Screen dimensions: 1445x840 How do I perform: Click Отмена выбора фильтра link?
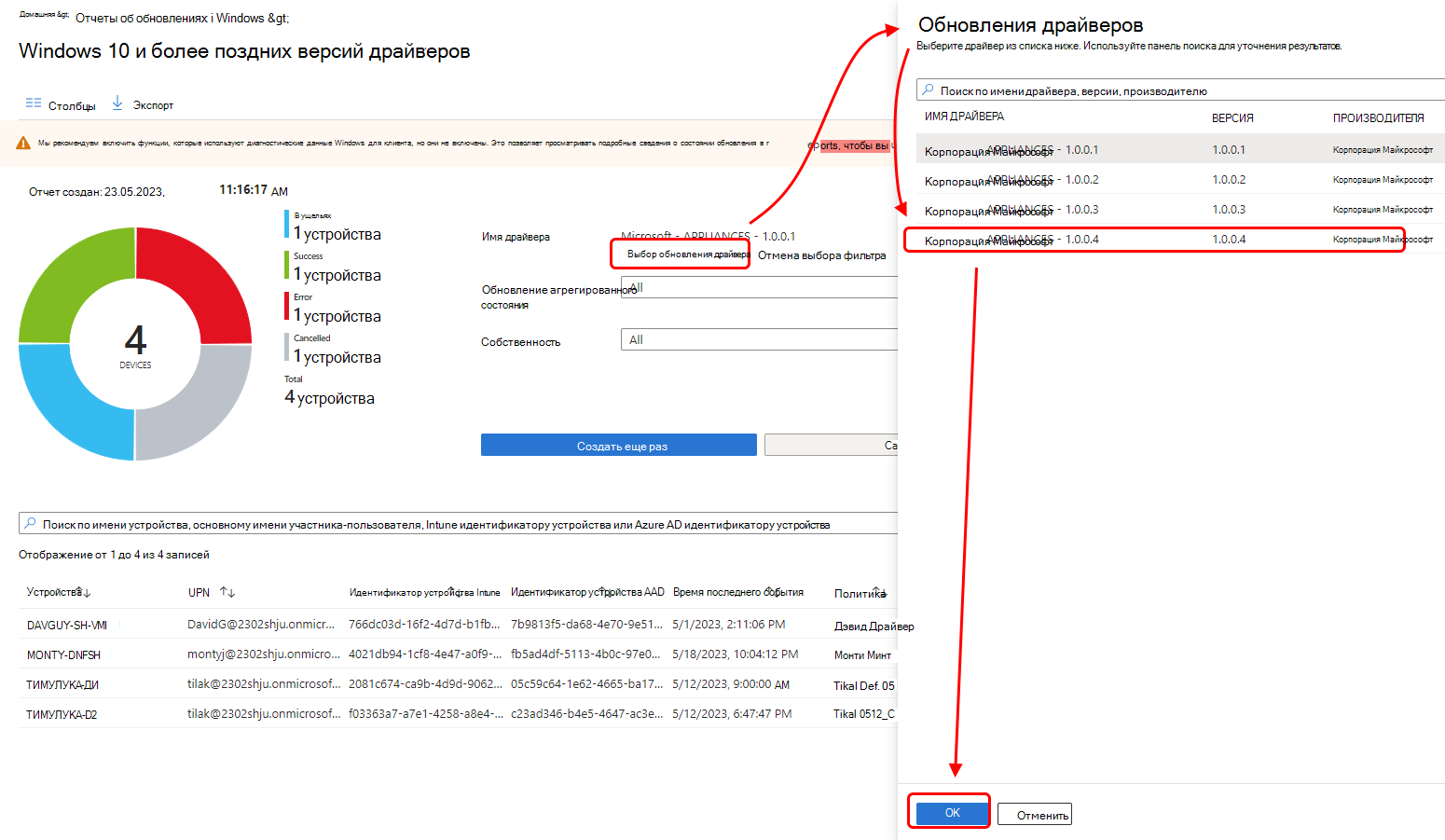click(821, 255)
